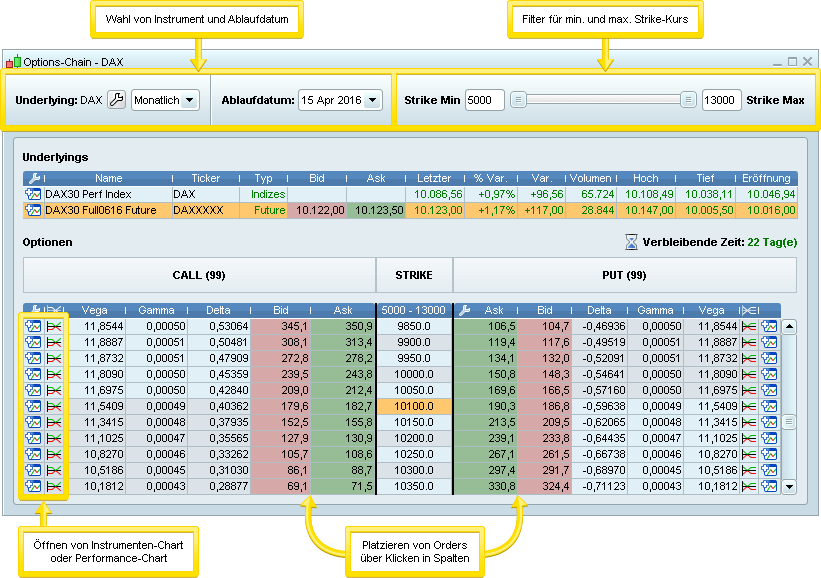Viewport: 821px width, 578px height.
Task: Click the options table scroll-up arrow
Action: [x=789, y=327]
